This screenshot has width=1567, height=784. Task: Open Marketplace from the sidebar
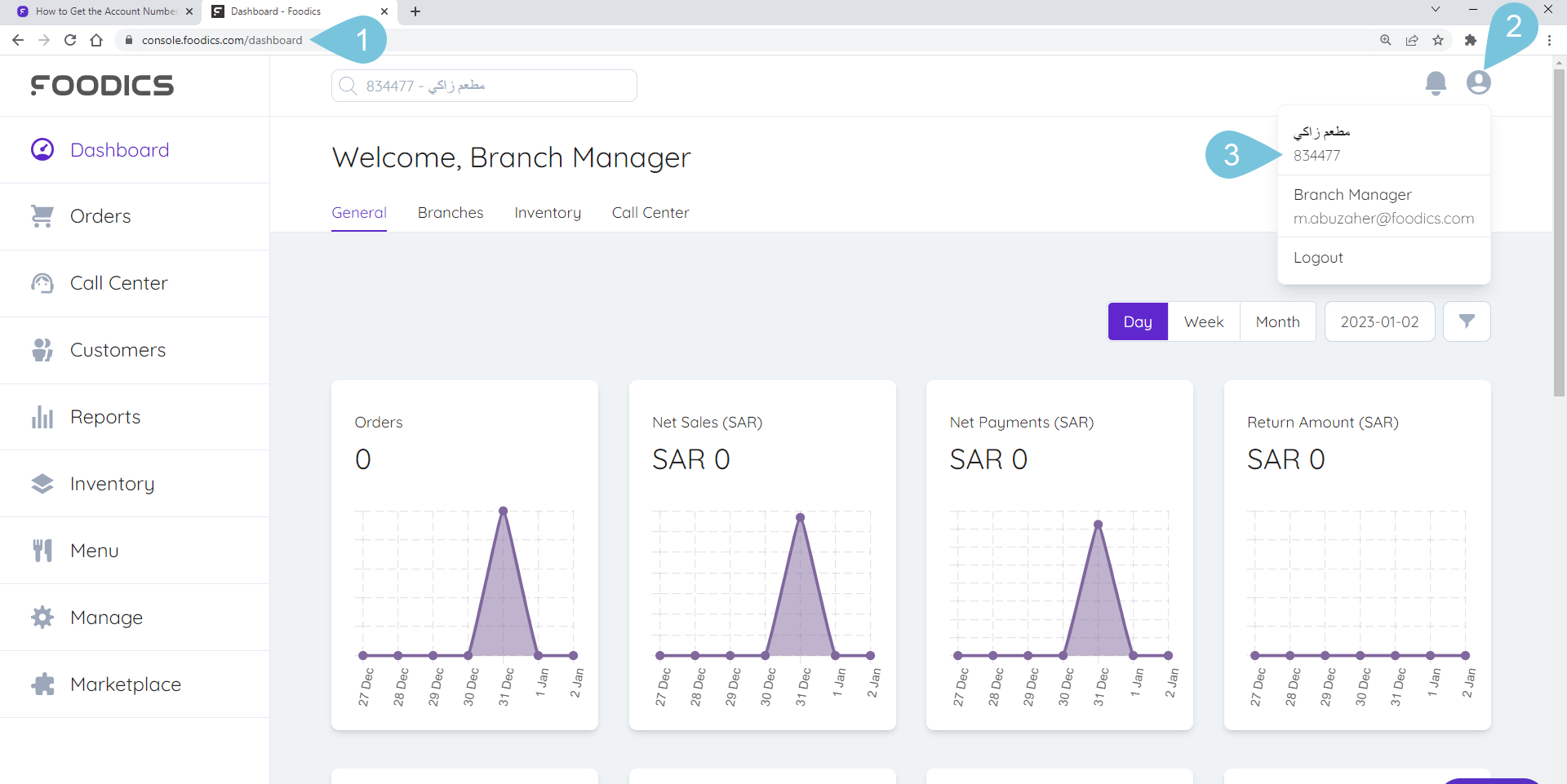pos(135,684)
